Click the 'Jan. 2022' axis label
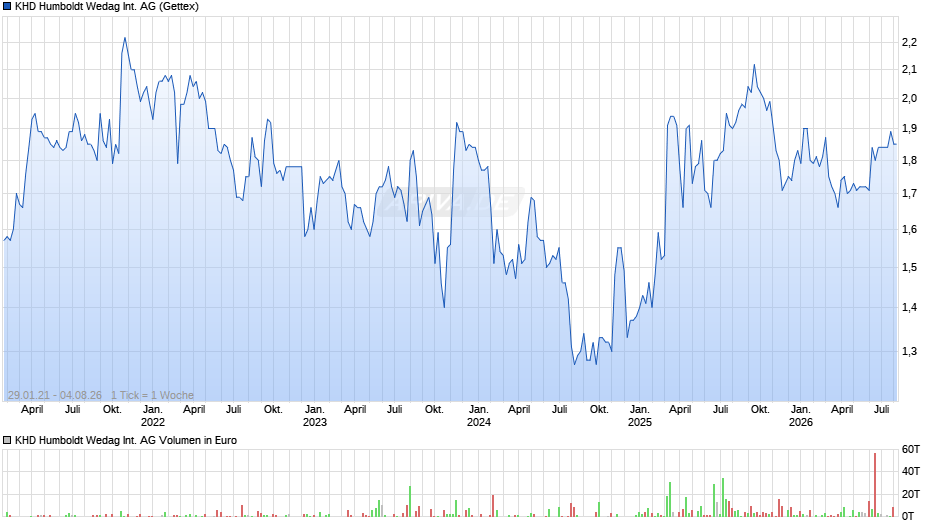940x526 pixels. click(153, 416)
